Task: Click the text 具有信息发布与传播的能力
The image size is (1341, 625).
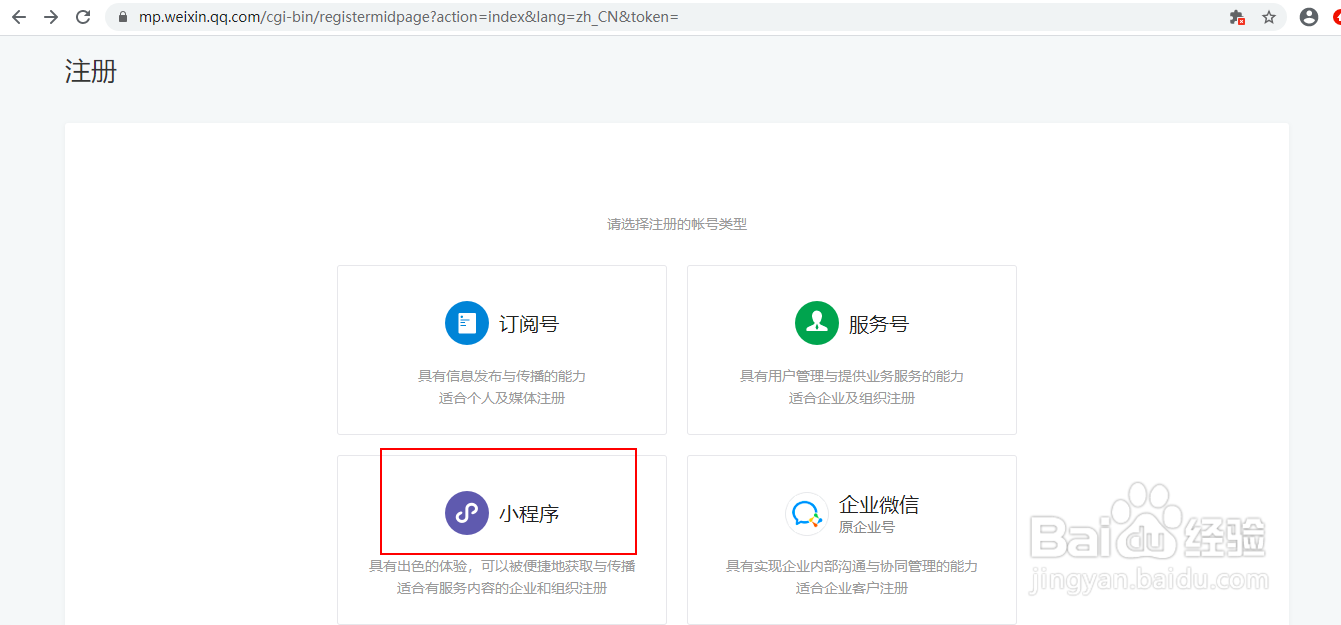Action: coord(502,377)
